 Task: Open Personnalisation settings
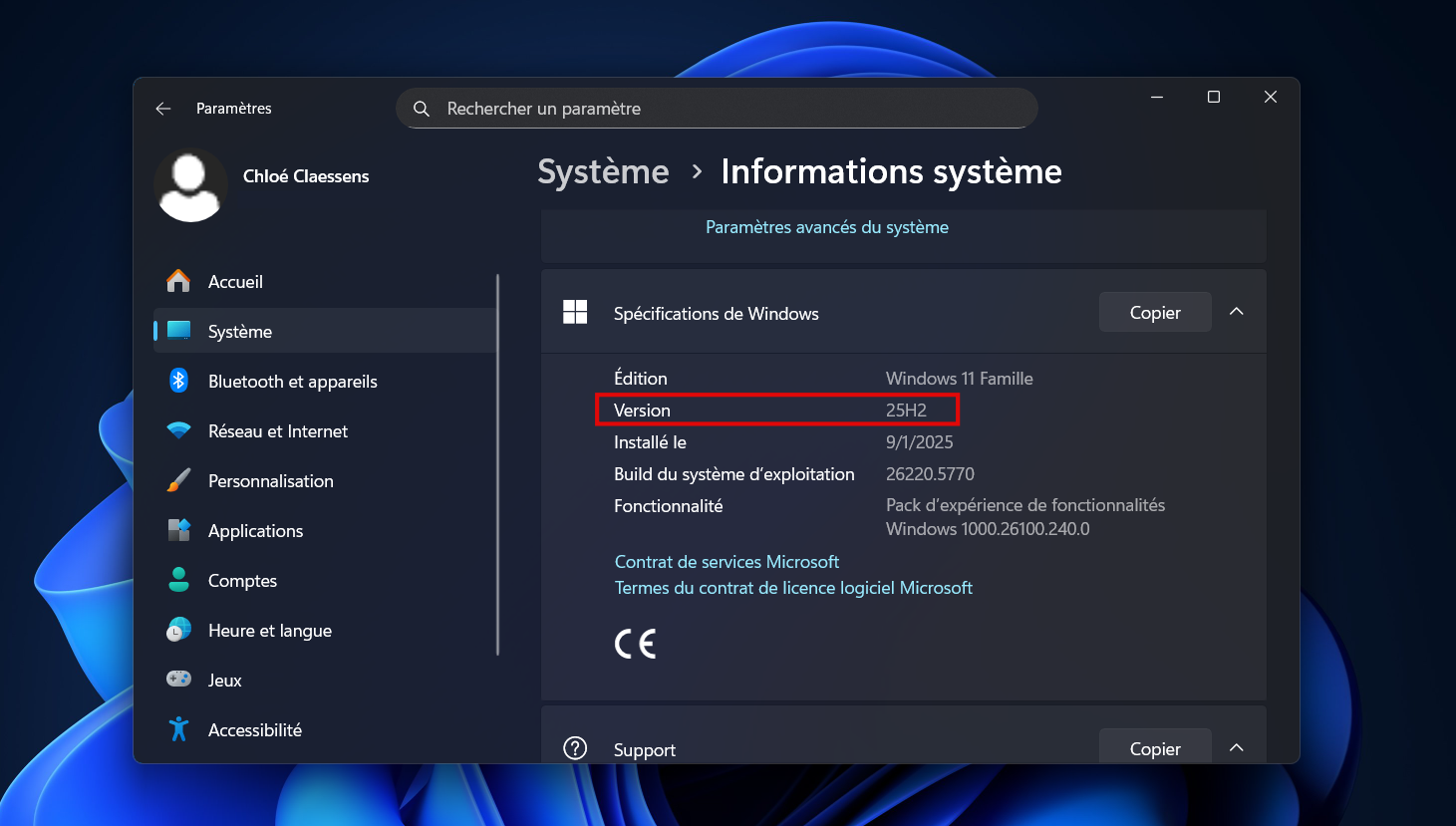coord(271,480)
